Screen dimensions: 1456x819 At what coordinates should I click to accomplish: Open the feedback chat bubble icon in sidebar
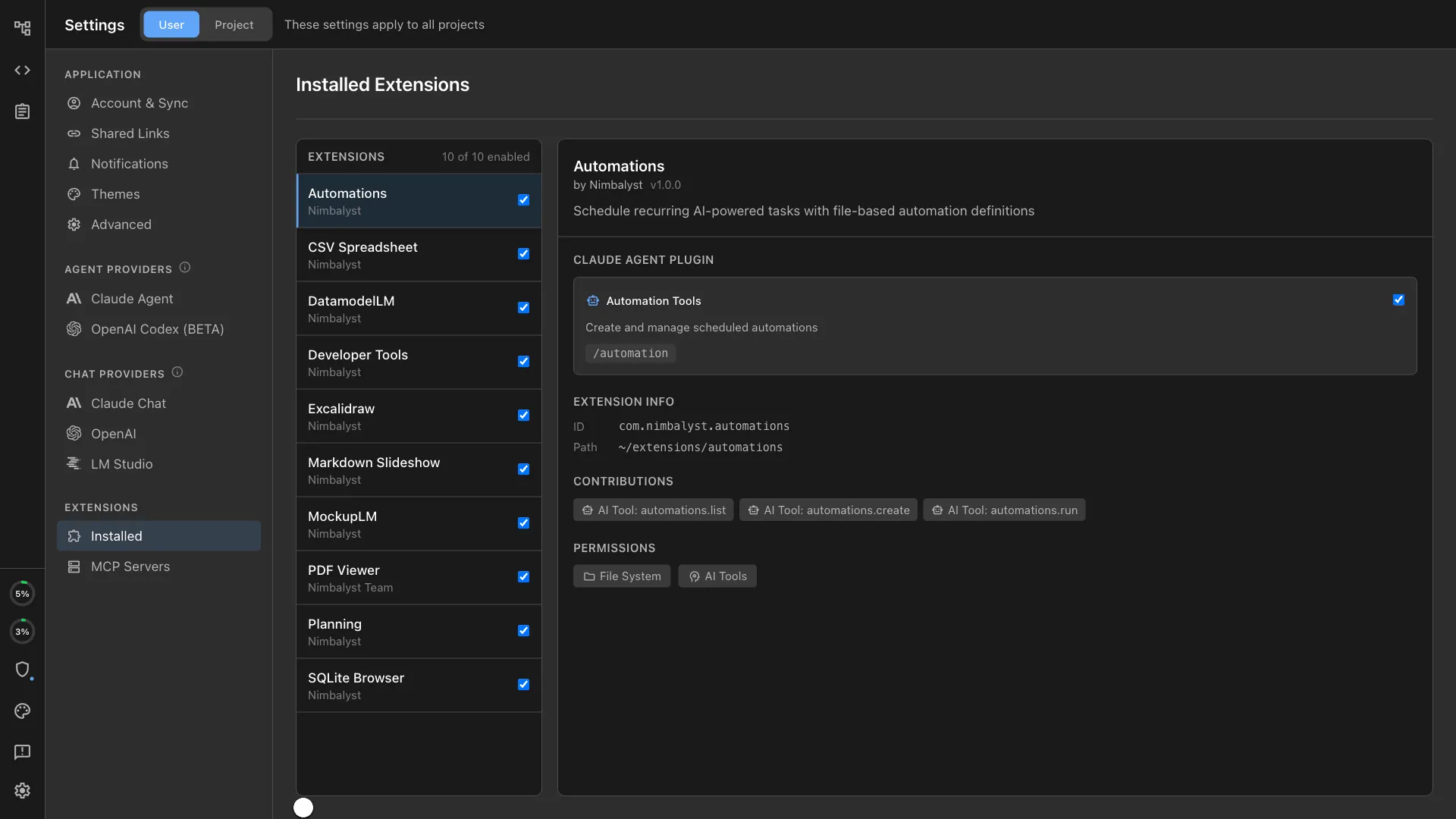click(x=22, y=752)
